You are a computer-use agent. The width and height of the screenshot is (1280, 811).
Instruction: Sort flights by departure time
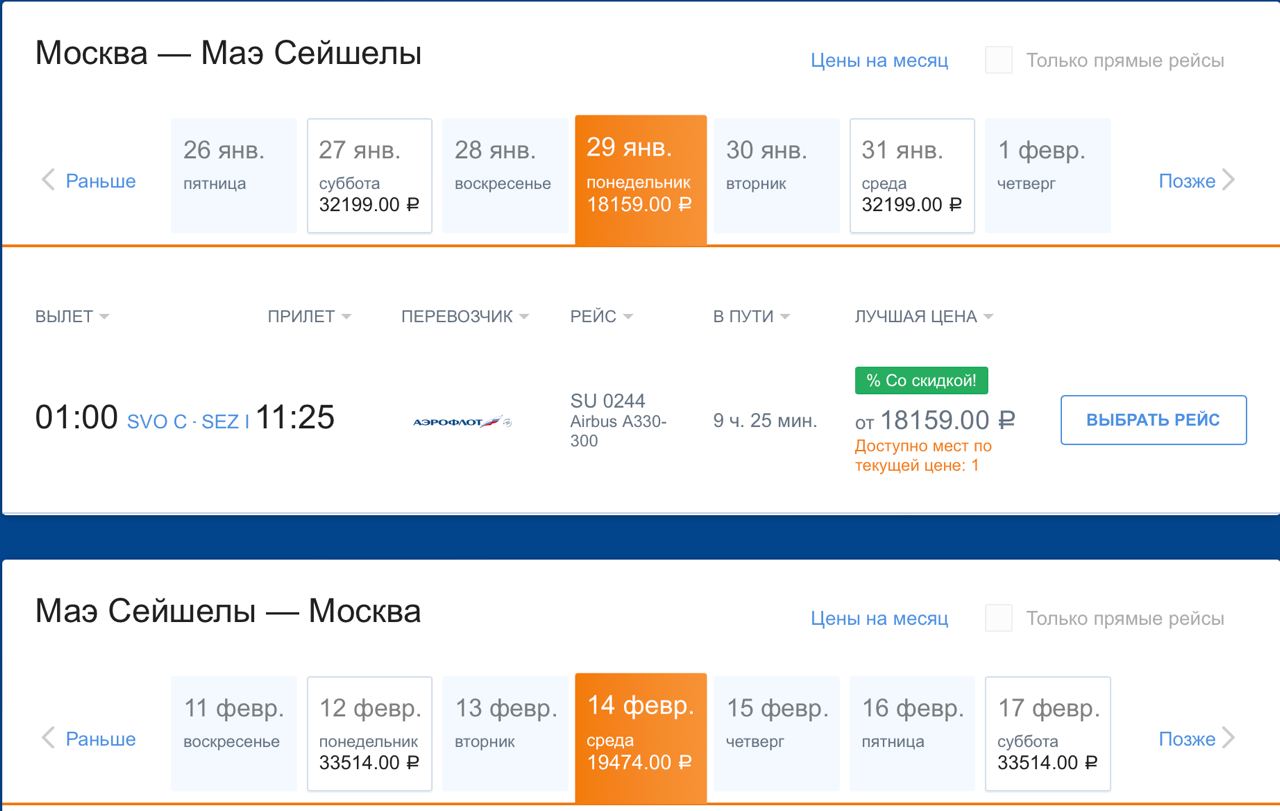point(72,316)
